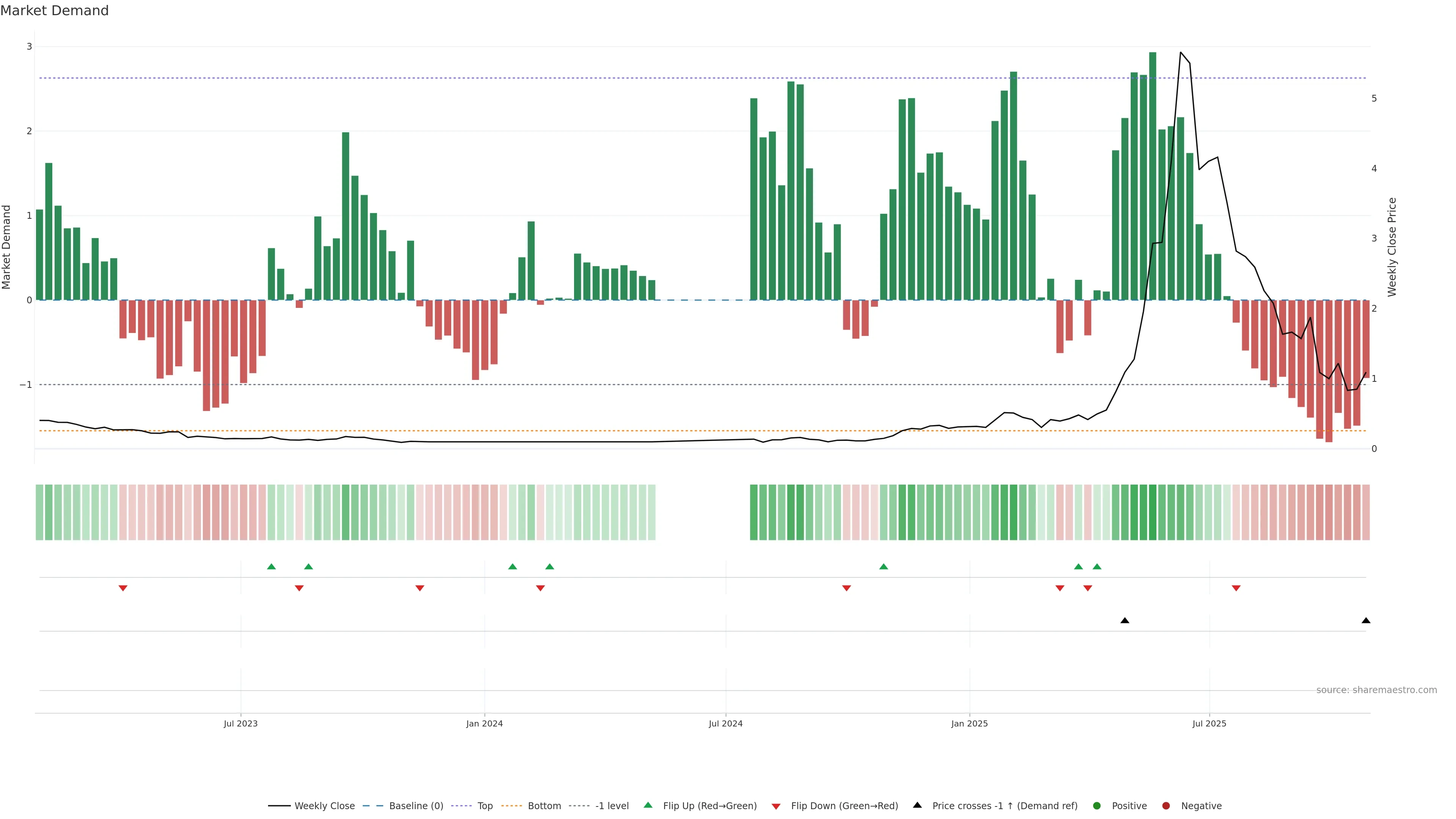Screen dimensions: 1456x819
Task: Click the source sharemaestro.com text
Action: (x=1376, y=690)
